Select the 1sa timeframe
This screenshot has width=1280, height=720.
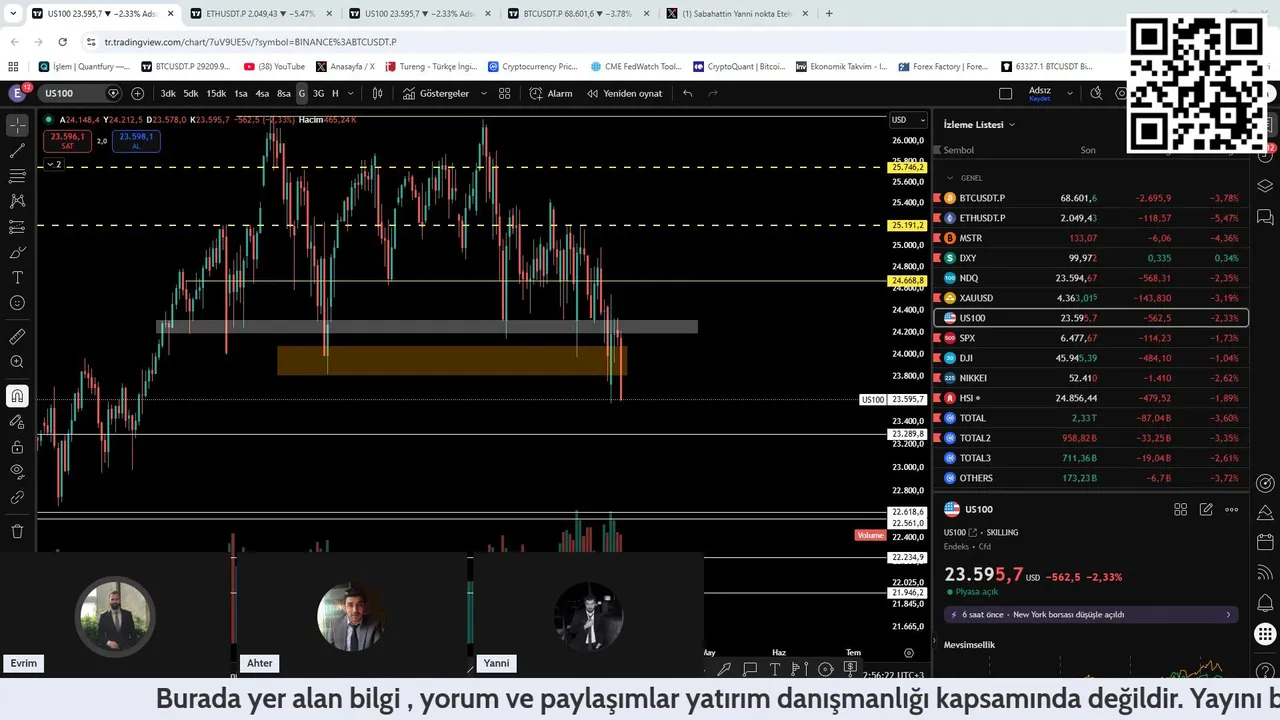pyautogui.click(x=241, y=93)
